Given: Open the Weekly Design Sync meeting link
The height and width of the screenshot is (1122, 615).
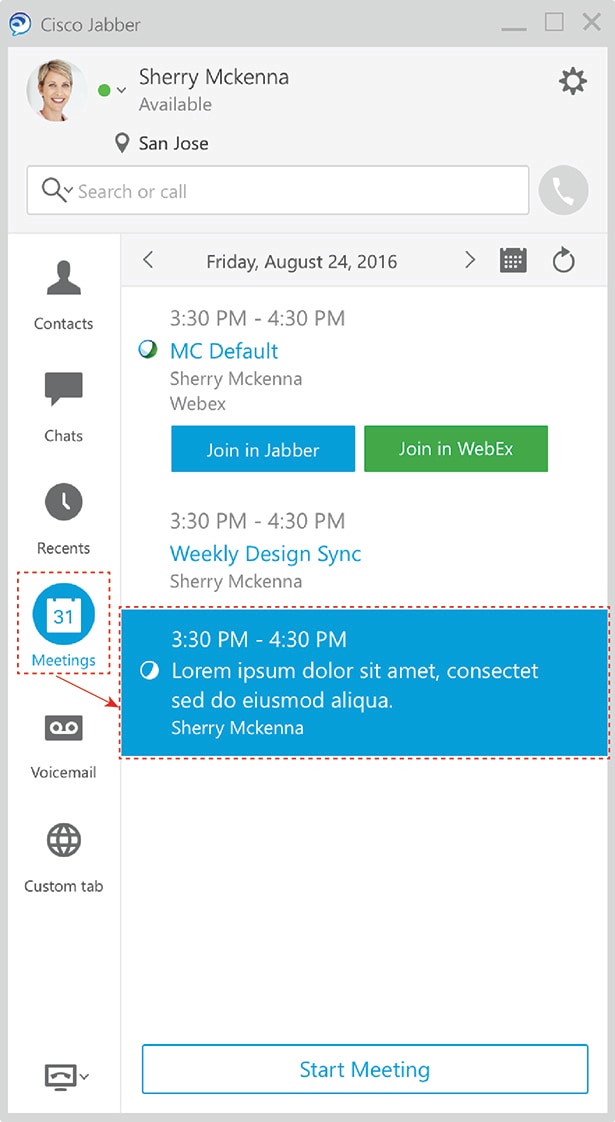Looking at the screenshot, I should coord(265,554).
